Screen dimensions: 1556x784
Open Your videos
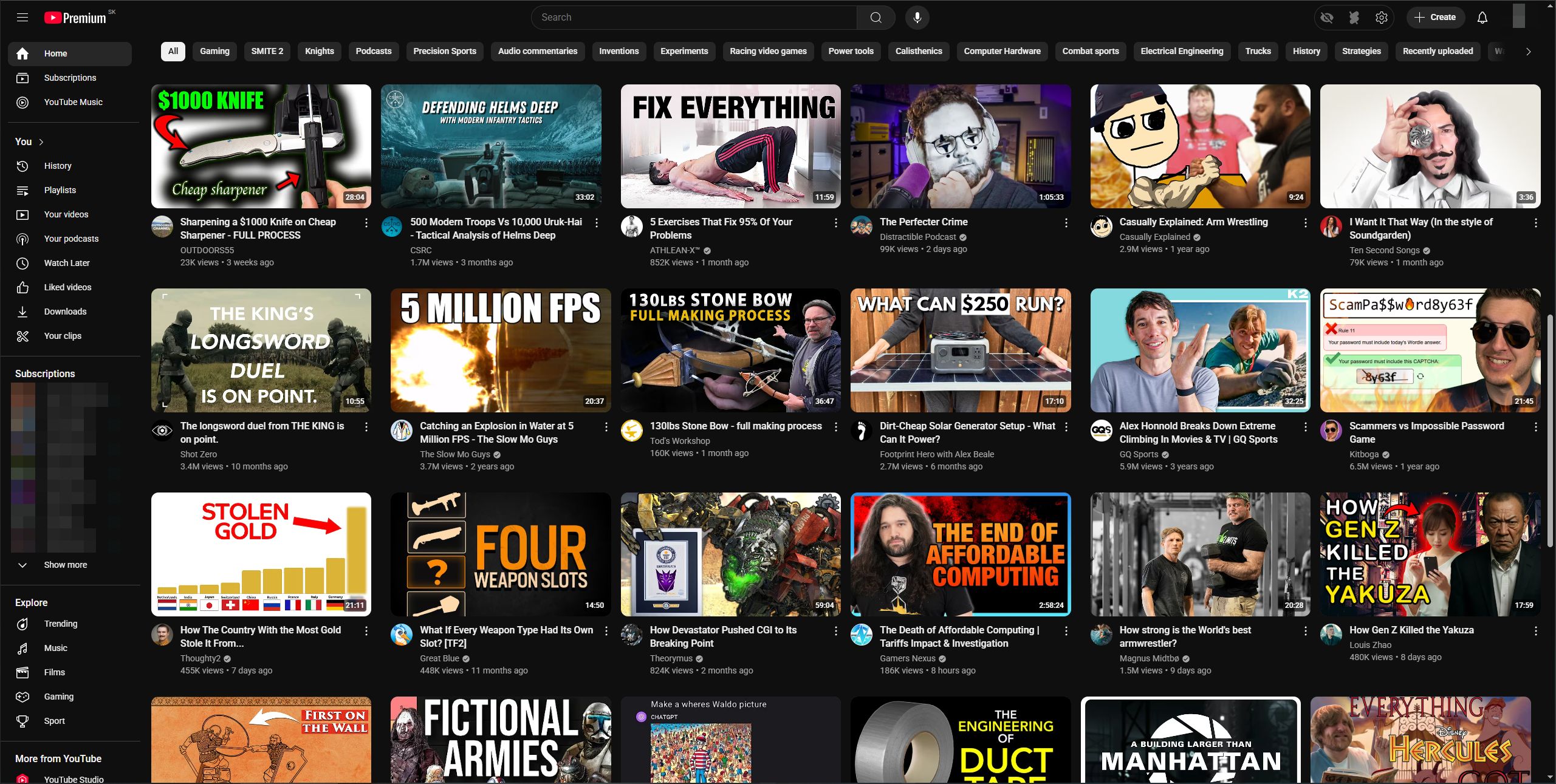[x=70, y=214]
